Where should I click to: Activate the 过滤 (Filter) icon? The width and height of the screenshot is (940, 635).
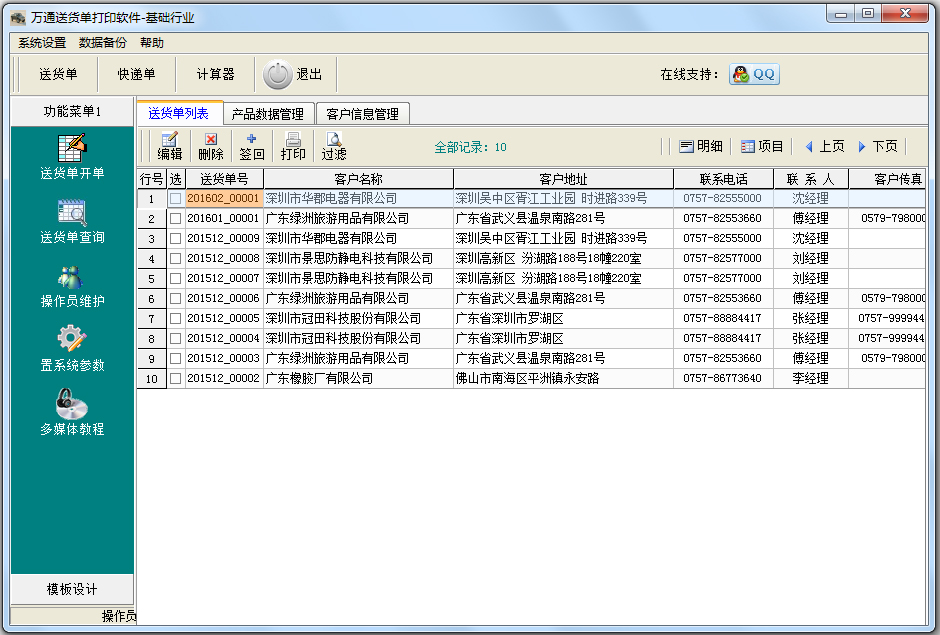(x=333, y=146)
